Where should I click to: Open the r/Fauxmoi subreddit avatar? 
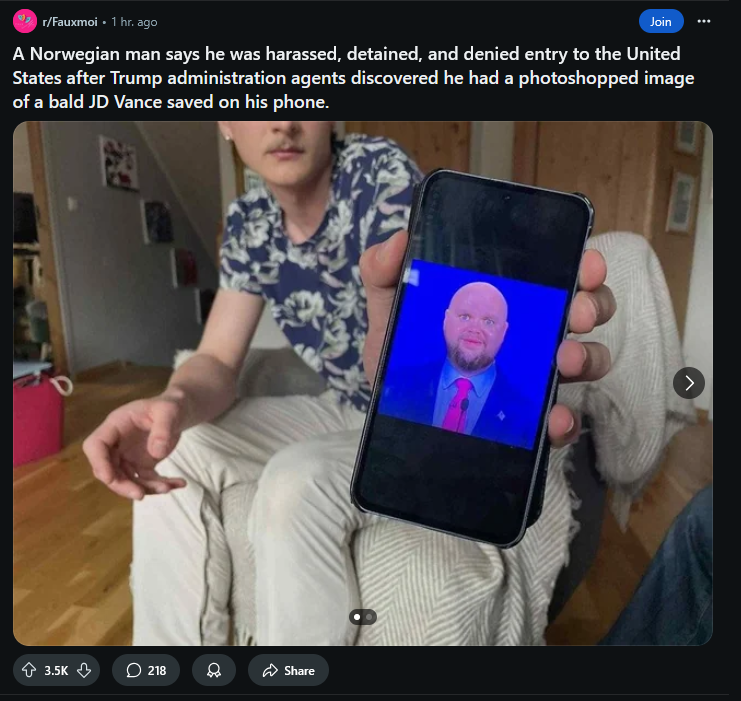[x=25, y=21]
